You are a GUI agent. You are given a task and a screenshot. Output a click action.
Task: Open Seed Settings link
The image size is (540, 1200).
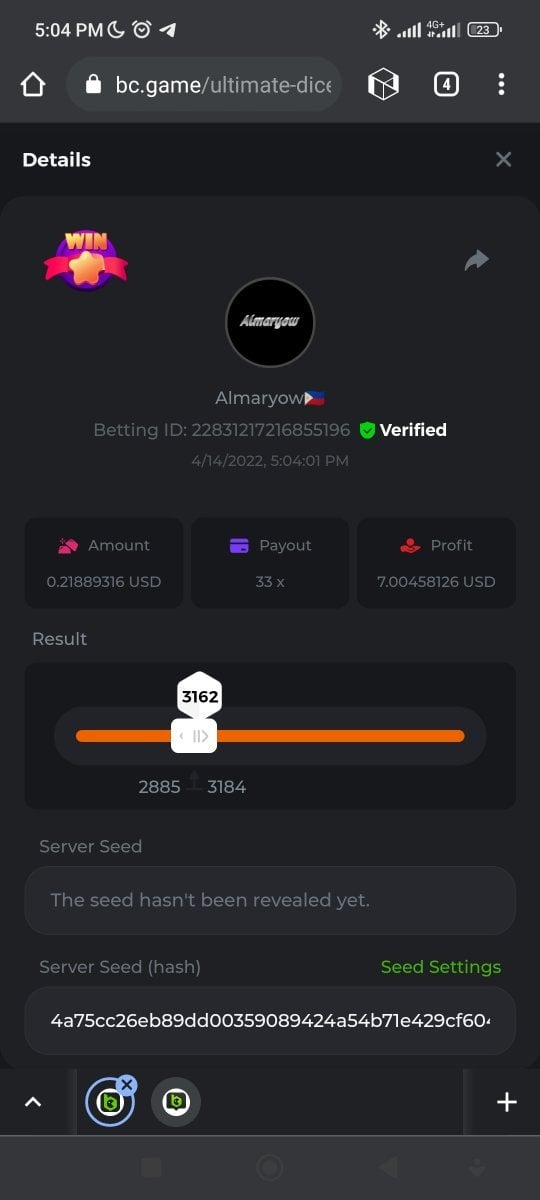coord(441,967)
